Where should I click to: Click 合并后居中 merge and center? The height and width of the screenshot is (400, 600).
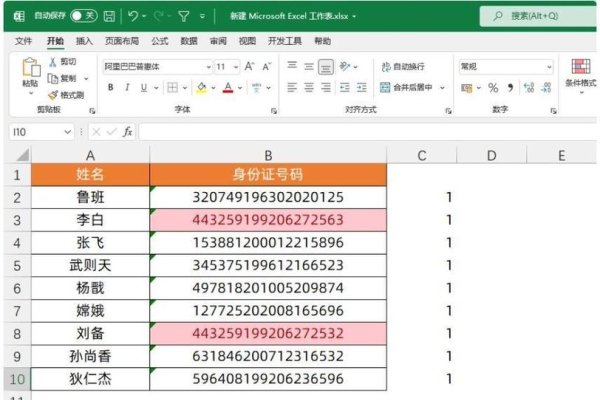(x=406, y=88)
